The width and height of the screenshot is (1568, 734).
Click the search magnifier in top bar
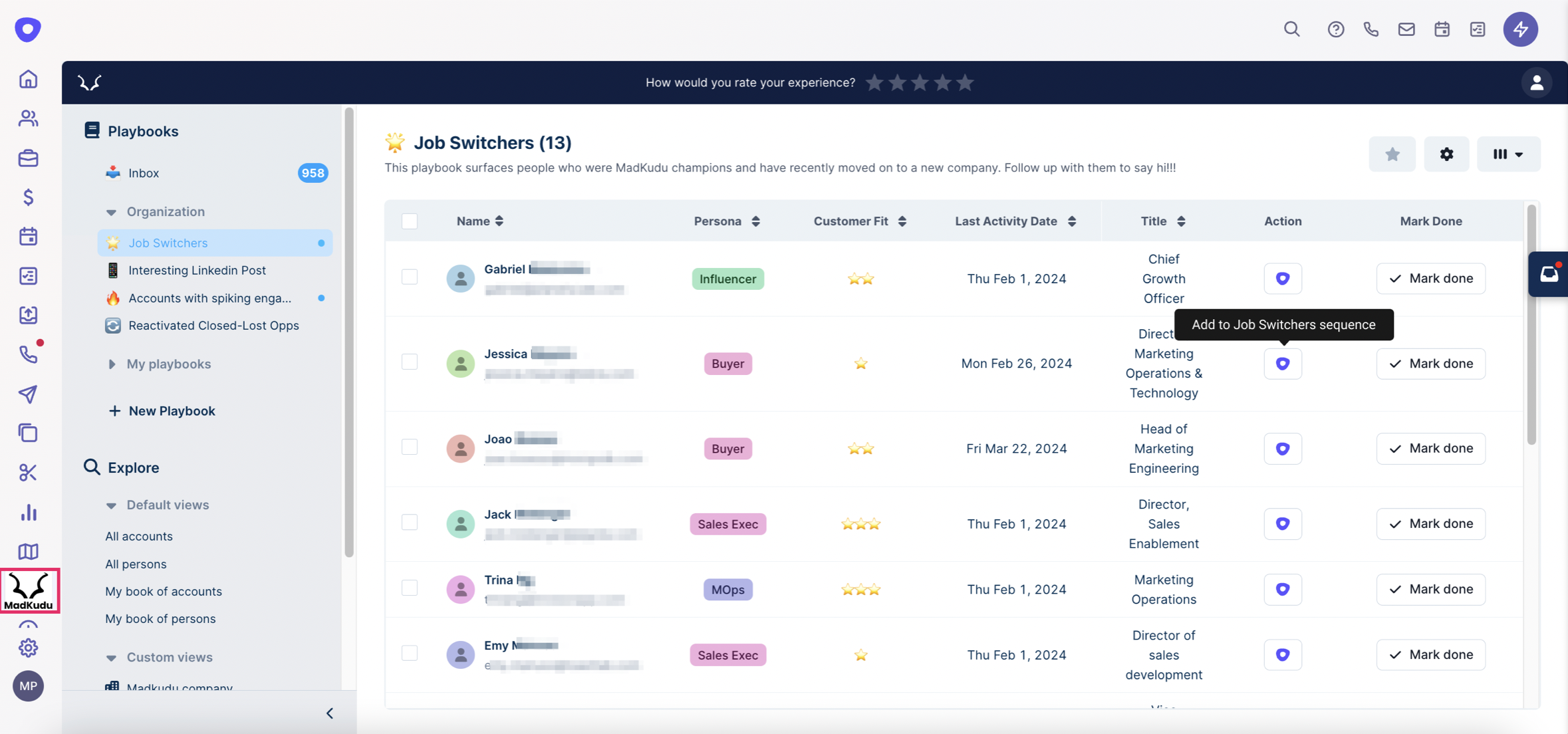tap(1291, 29)
